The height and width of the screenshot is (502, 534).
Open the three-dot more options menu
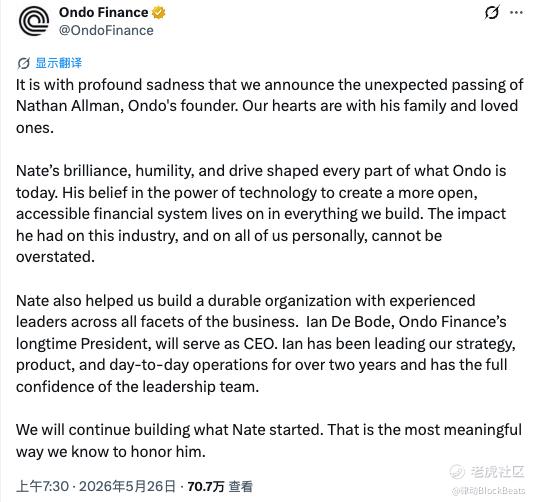pos(516,13)
